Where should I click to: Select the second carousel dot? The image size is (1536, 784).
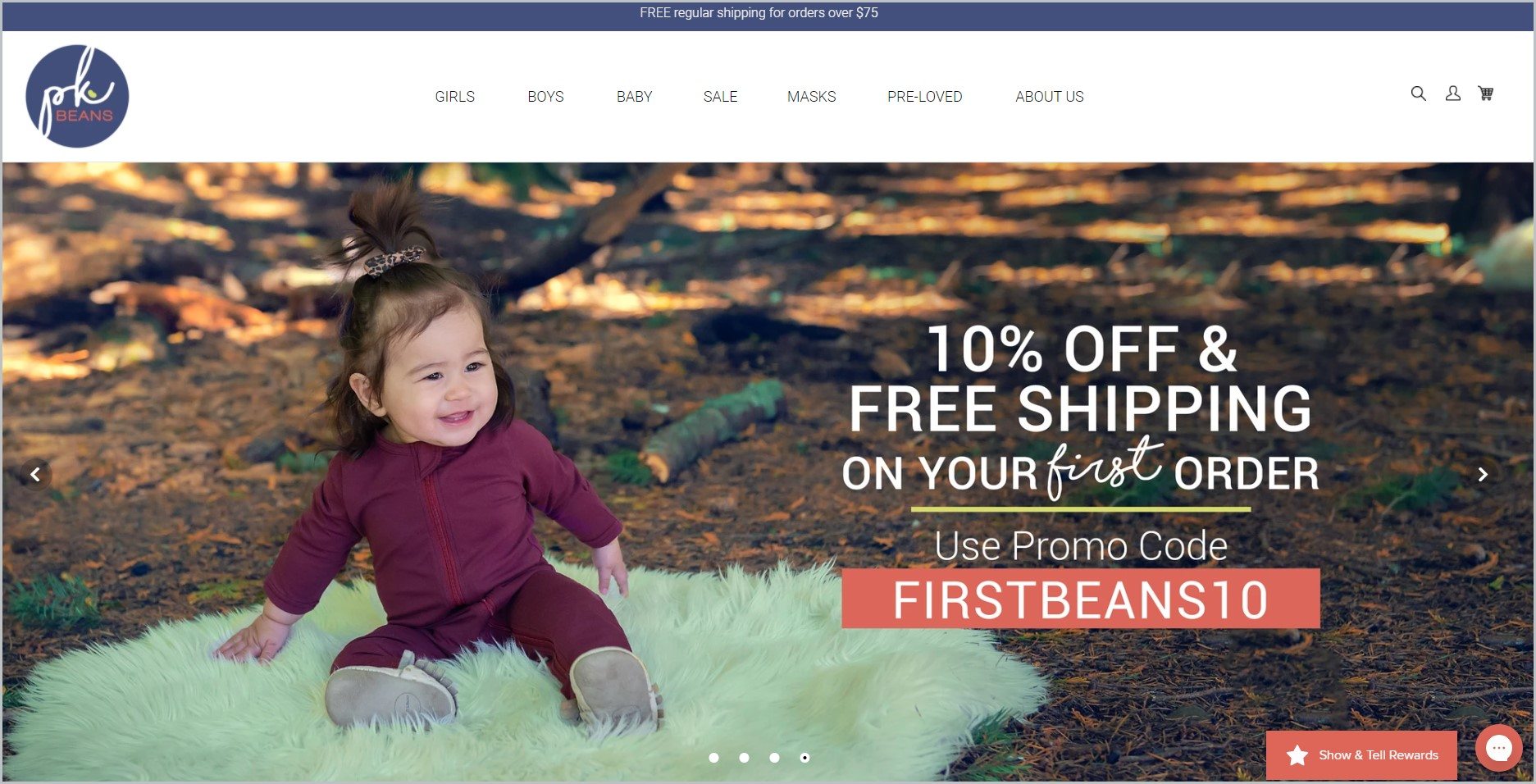click(744, 758)
